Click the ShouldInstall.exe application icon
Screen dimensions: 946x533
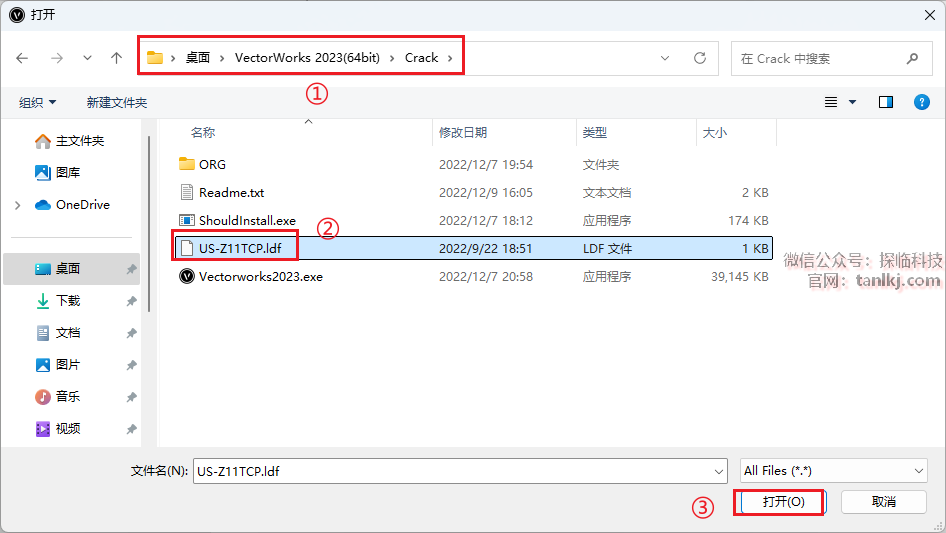[x=186, y=220]
